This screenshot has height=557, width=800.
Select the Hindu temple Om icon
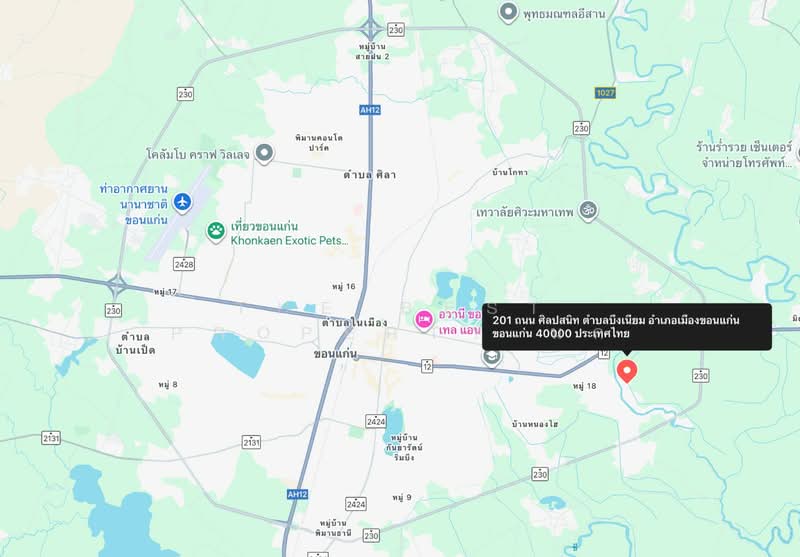(588, 210)
